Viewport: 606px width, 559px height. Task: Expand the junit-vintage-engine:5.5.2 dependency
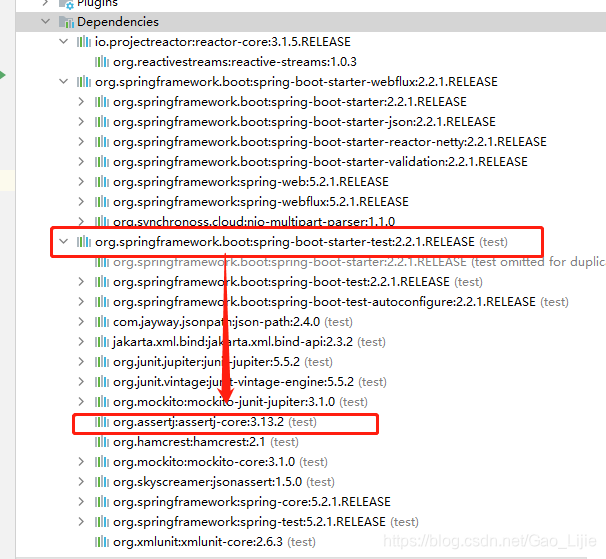coord(81,382)
